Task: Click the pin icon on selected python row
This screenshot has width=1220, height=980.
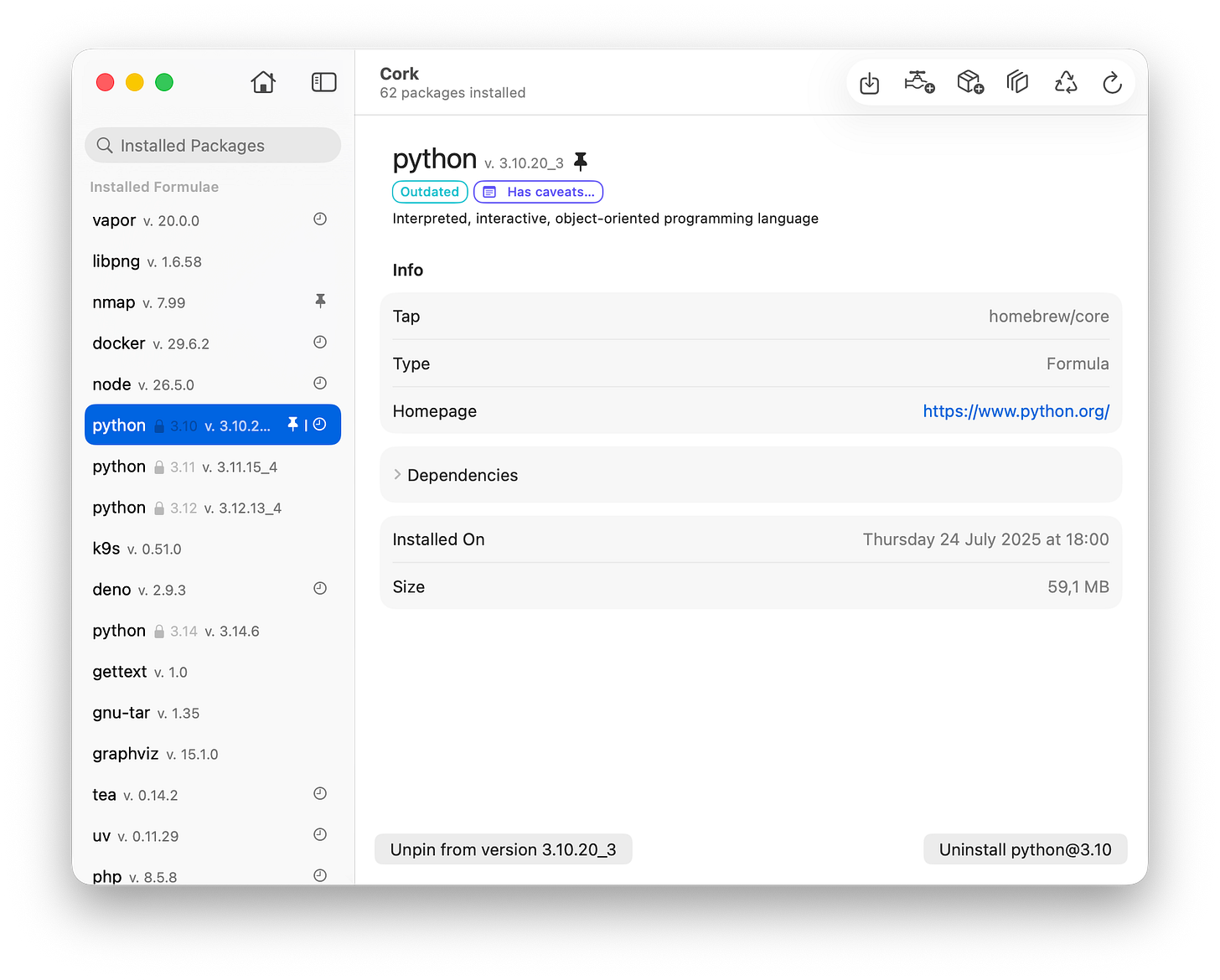Action: coord(292,425)
